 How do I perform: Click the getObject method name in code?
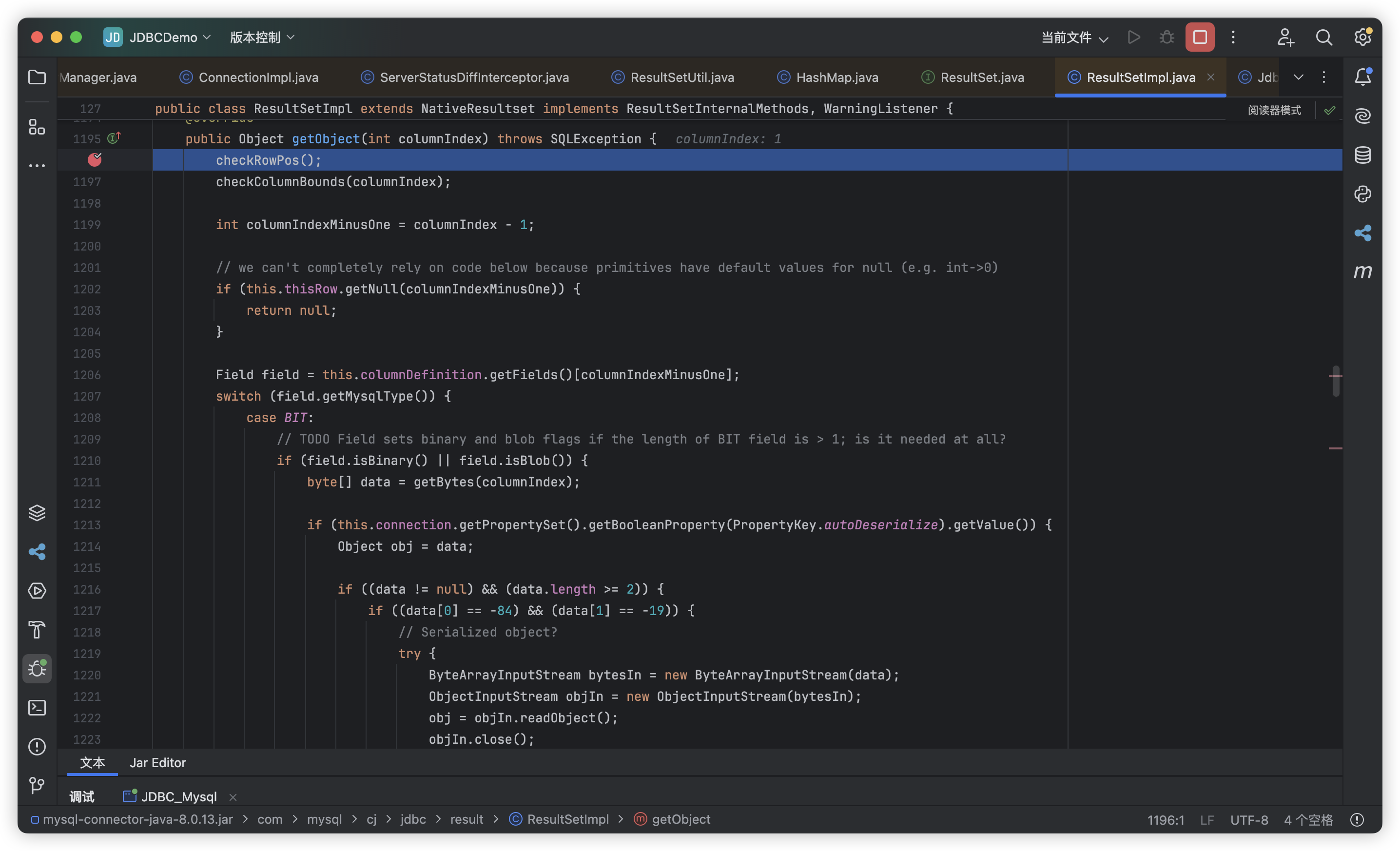[326, 138]
